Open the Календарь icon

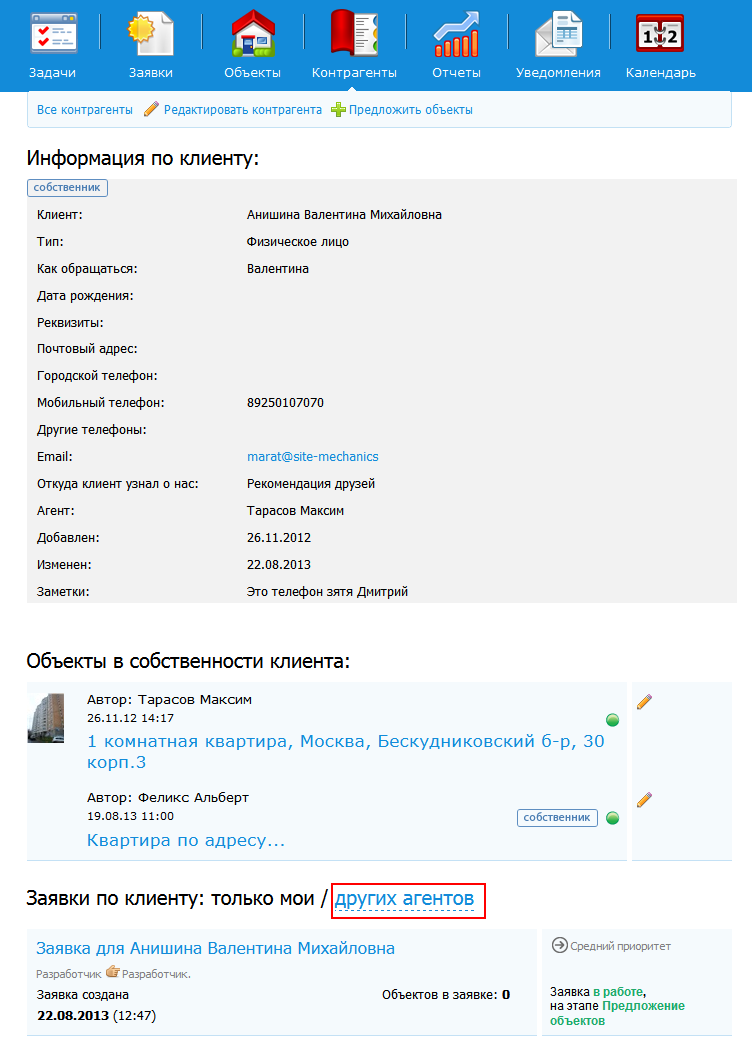tap(660, 33)
